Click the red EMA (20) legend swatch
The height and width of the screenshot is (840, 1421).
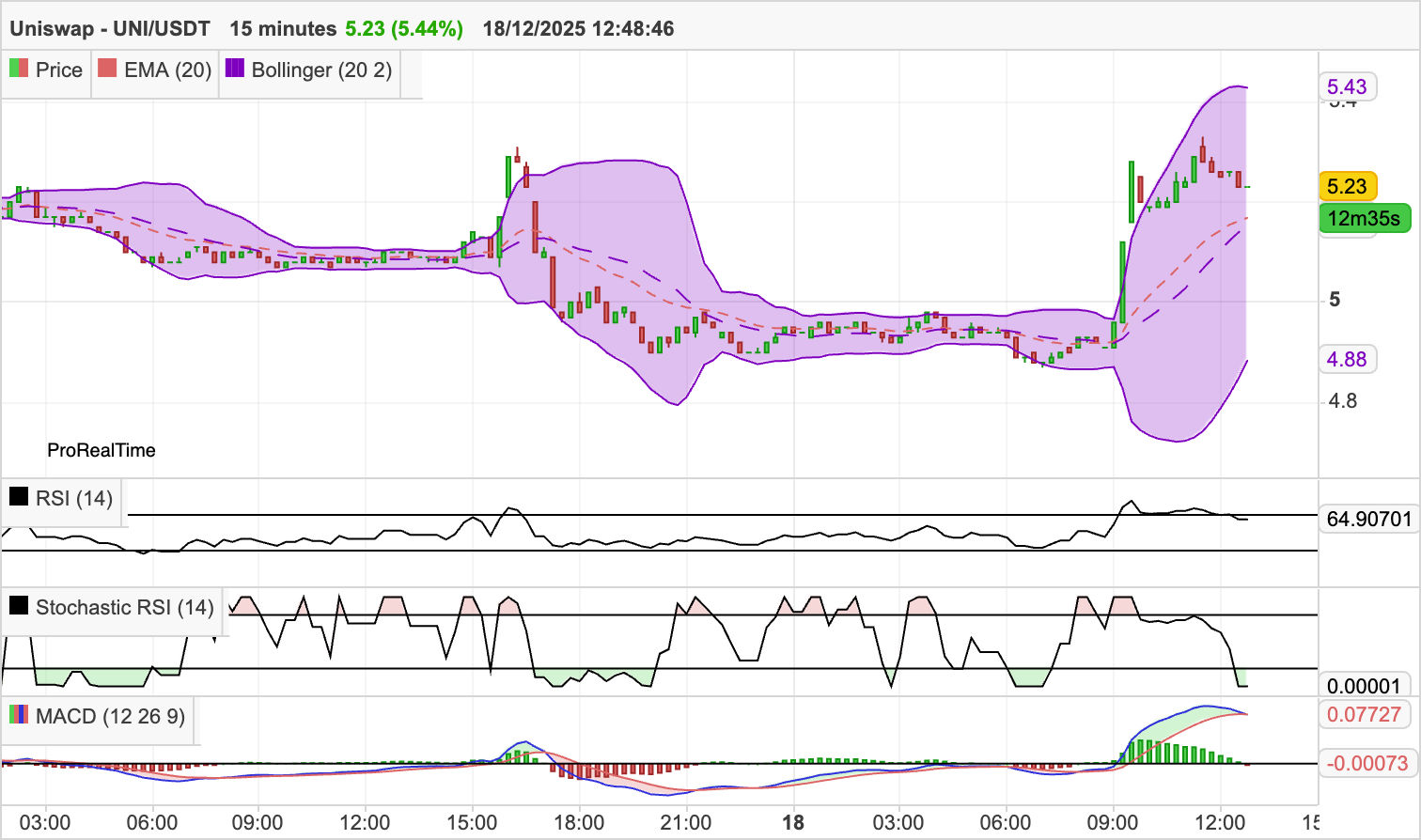pyautogui.click(x=107, y=69)
